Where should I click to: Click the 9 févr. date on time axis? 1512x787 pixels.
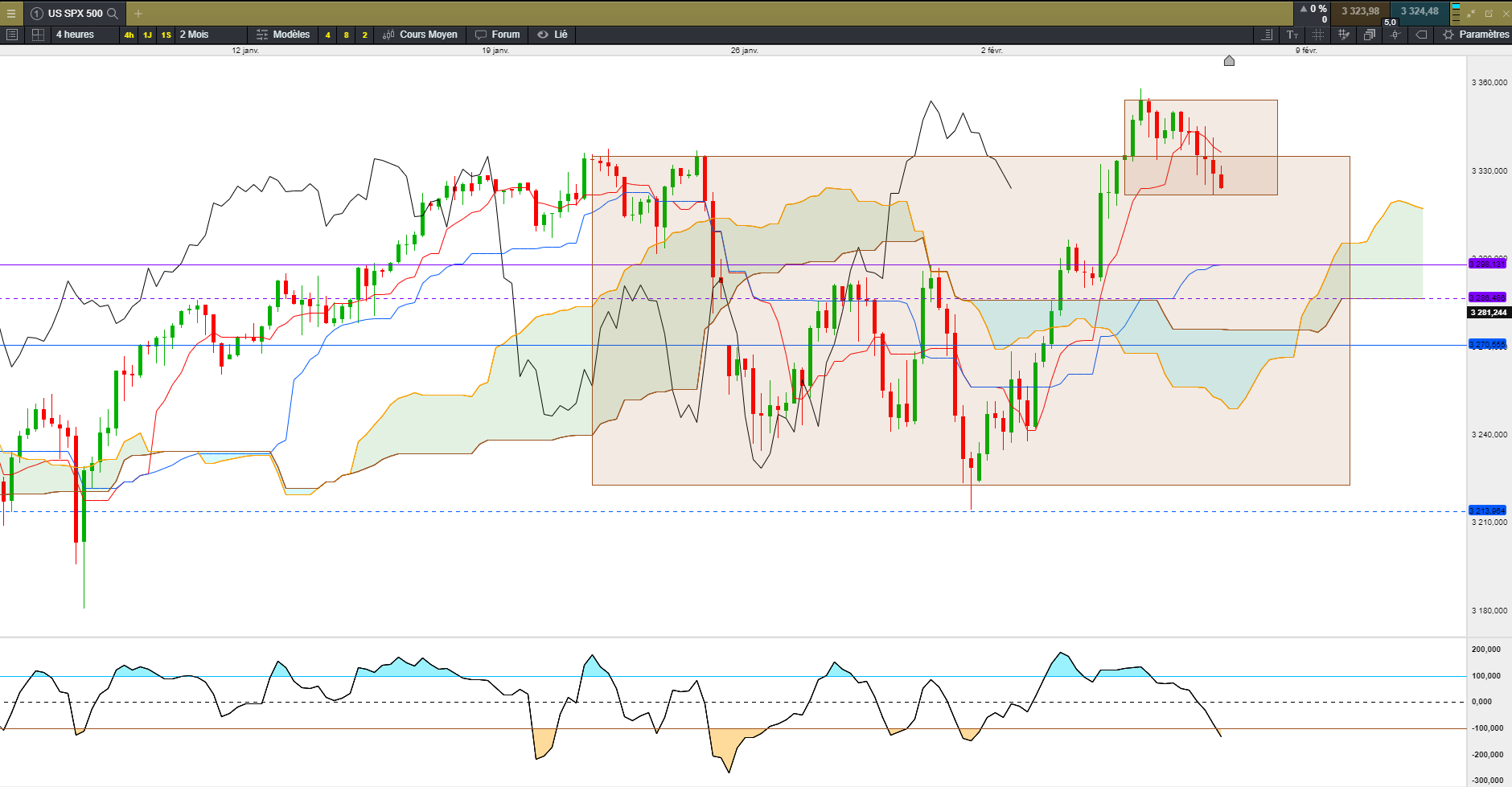point(1306,51)
